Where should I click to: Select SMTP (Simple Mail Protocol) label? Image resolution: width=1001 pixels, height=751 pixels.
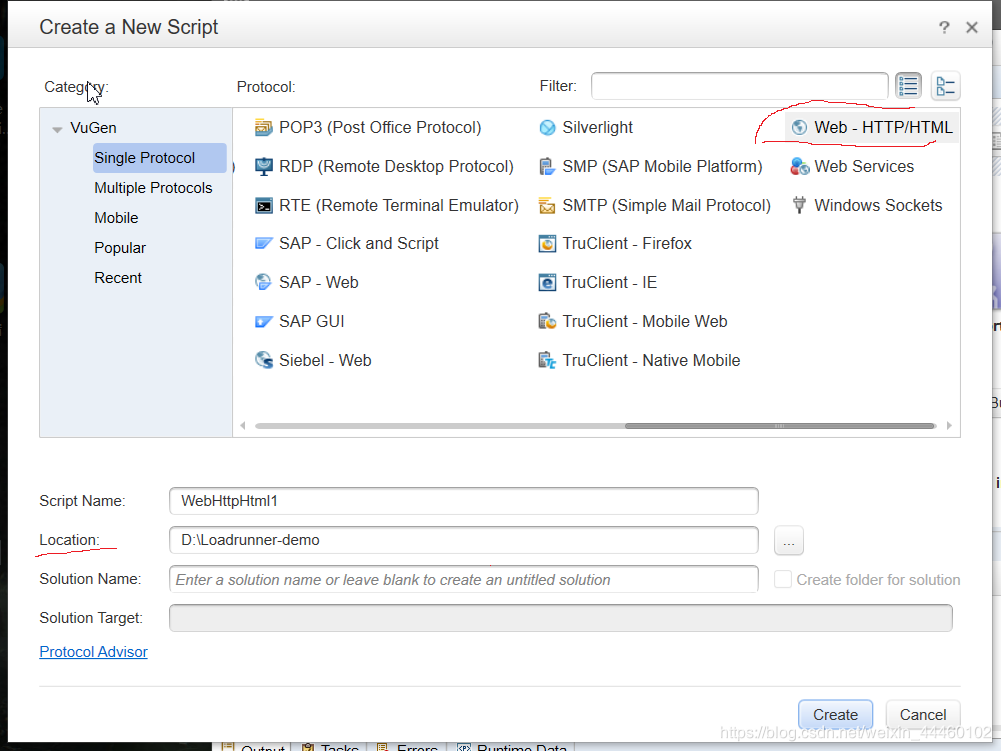[x=666, y=206]
